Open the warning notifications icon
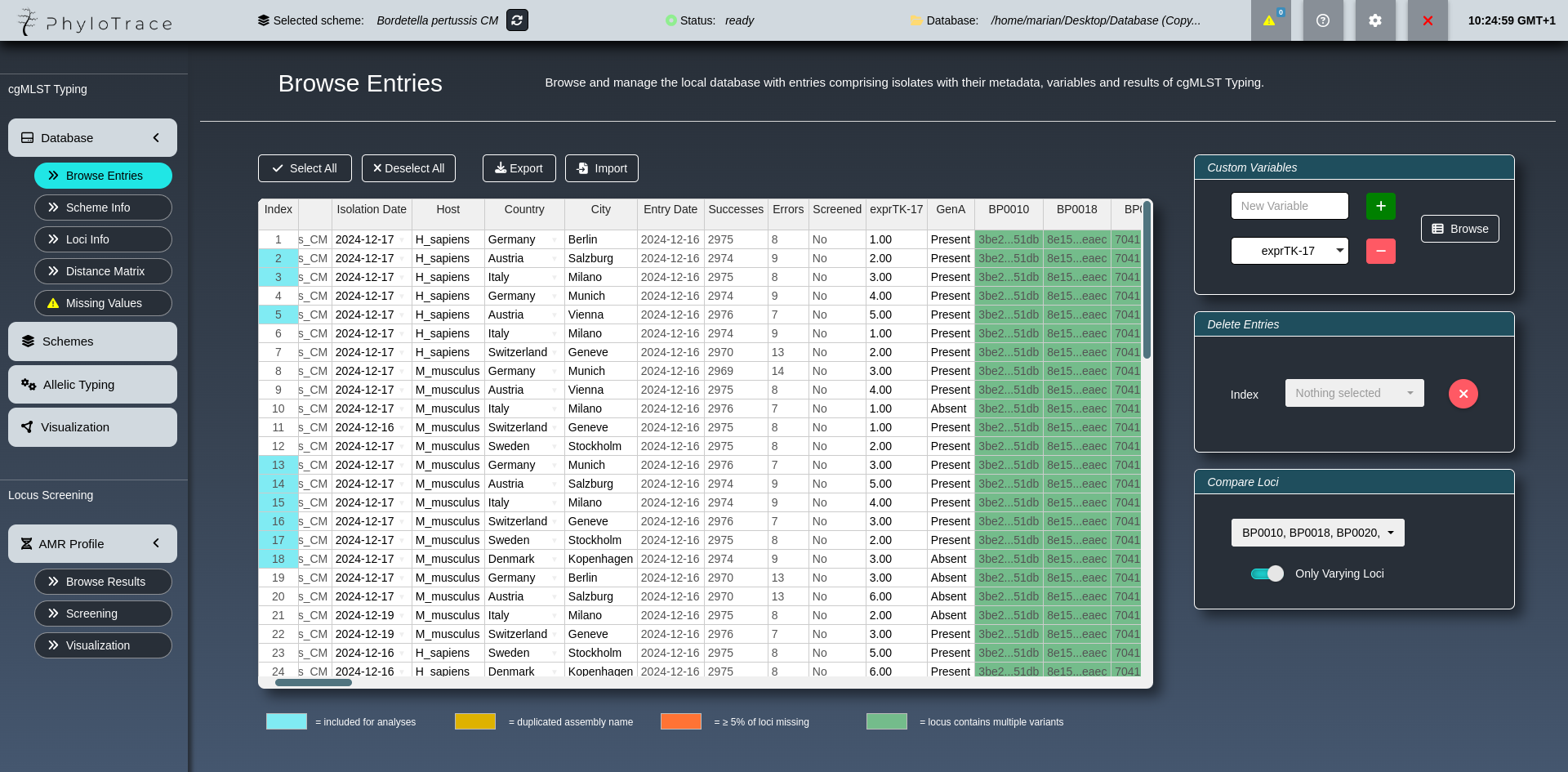The image size is (1568, 772). tap(1270, 20)
